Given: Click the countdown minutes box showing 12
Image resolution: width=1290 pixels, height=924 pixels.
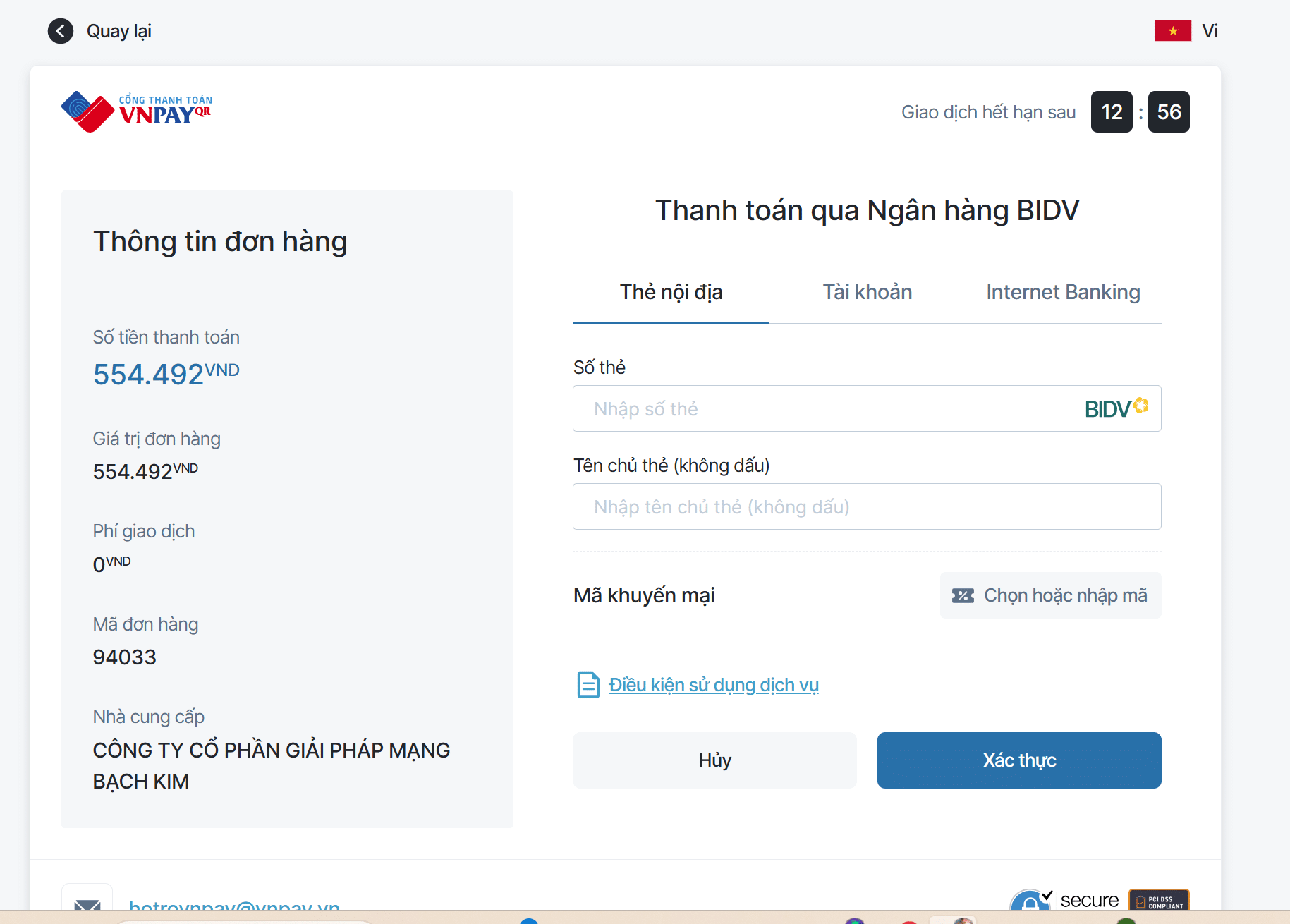Looking at the screenshot, I should click(1112, 112).
